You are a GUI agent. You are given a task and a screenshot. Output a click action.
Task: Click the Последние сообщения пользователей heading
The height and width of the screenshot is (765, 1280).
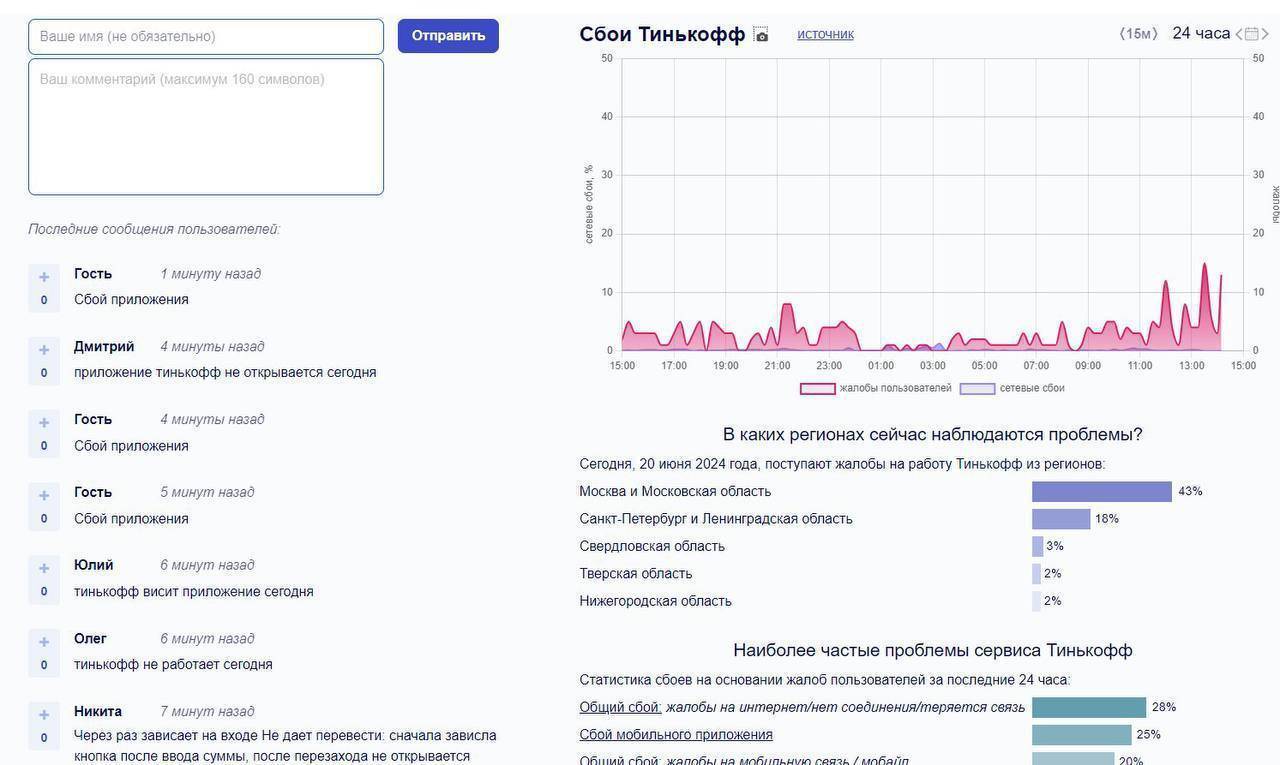(154, 229)
